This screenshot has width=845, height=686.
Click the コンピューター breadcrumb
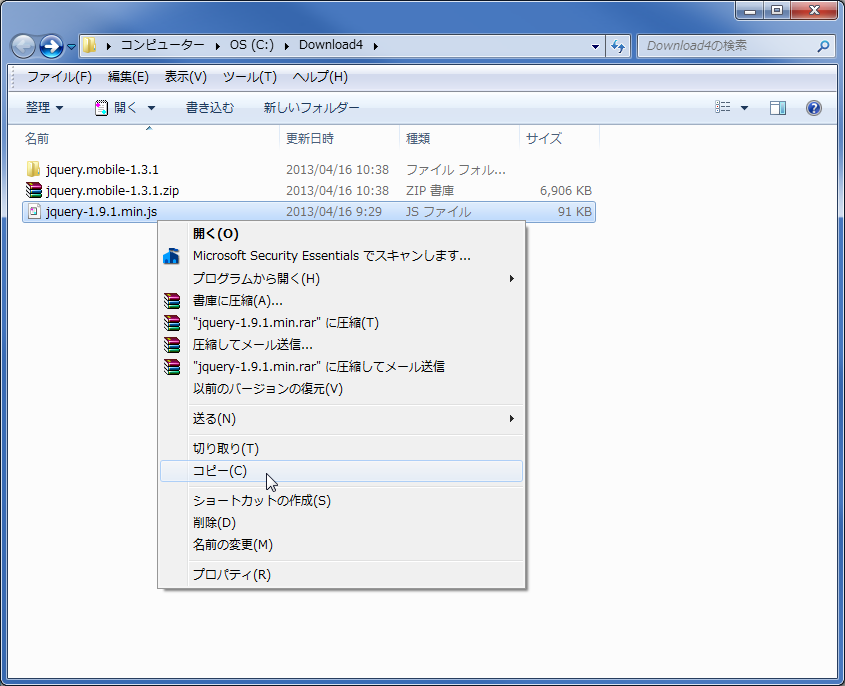click(162, 45)
